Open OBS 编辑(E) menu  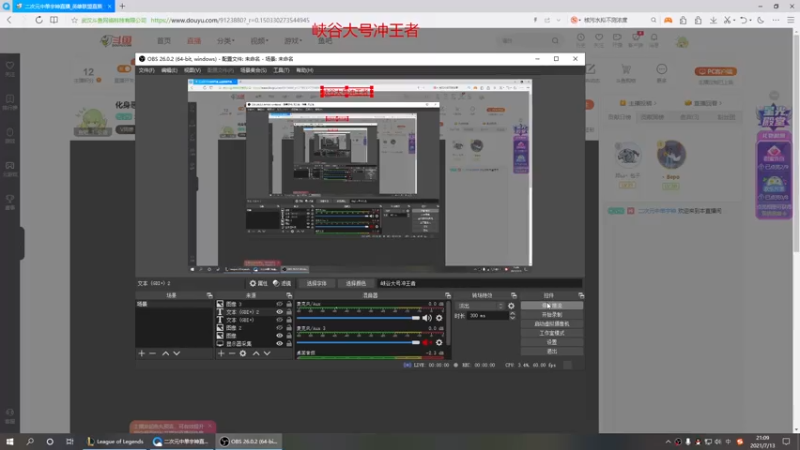pos(169,70)
